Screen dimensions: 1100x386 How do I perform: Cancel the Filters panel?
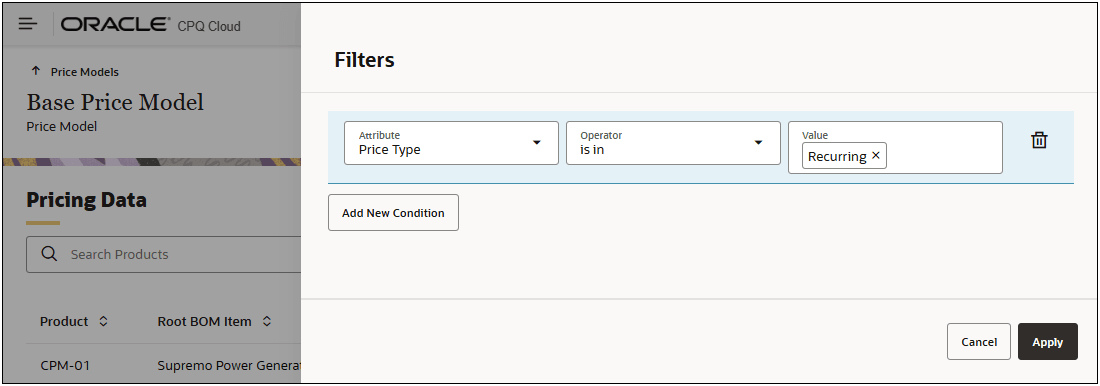click(x=979, y=342)
